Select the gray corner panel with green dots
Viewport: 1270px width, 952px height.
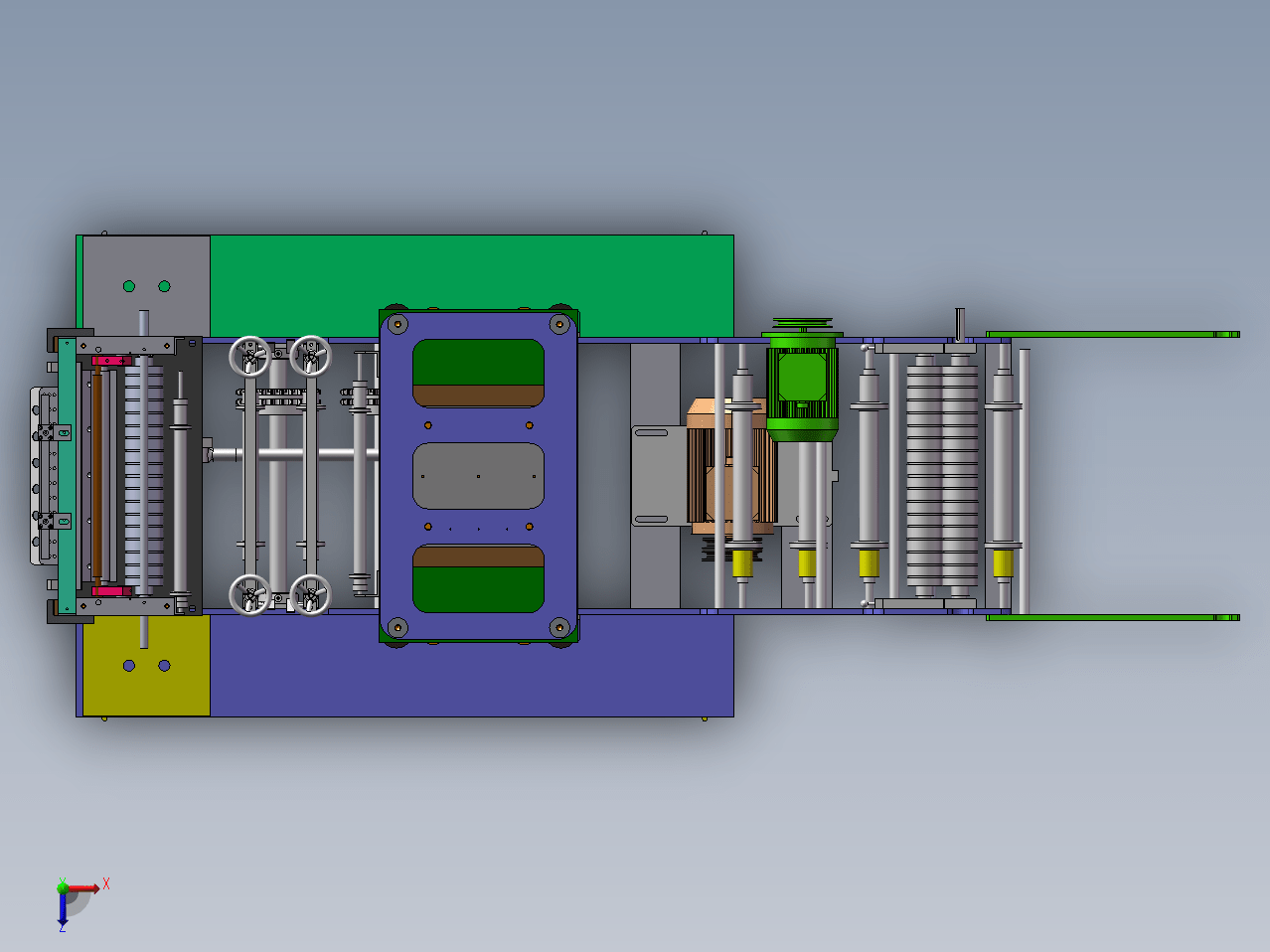[147, 285]
